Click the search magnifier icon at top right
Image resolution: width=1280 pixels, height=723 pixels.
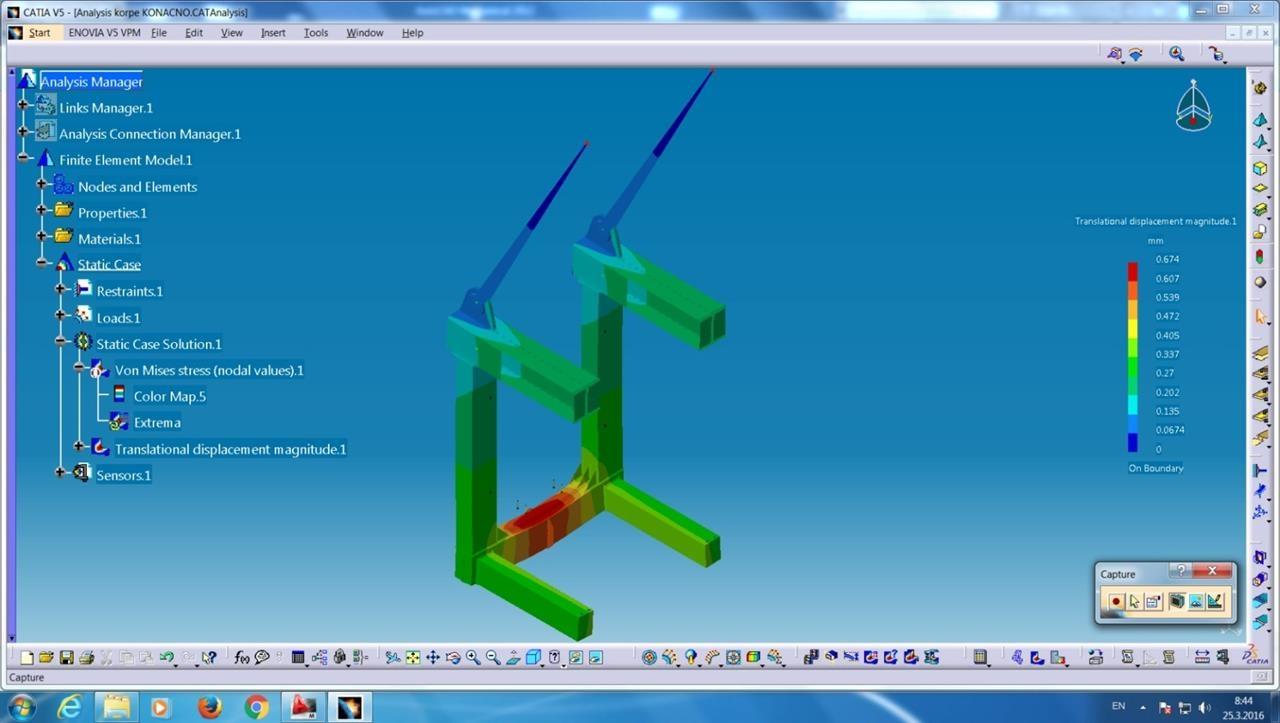[x=1177, y=54]
